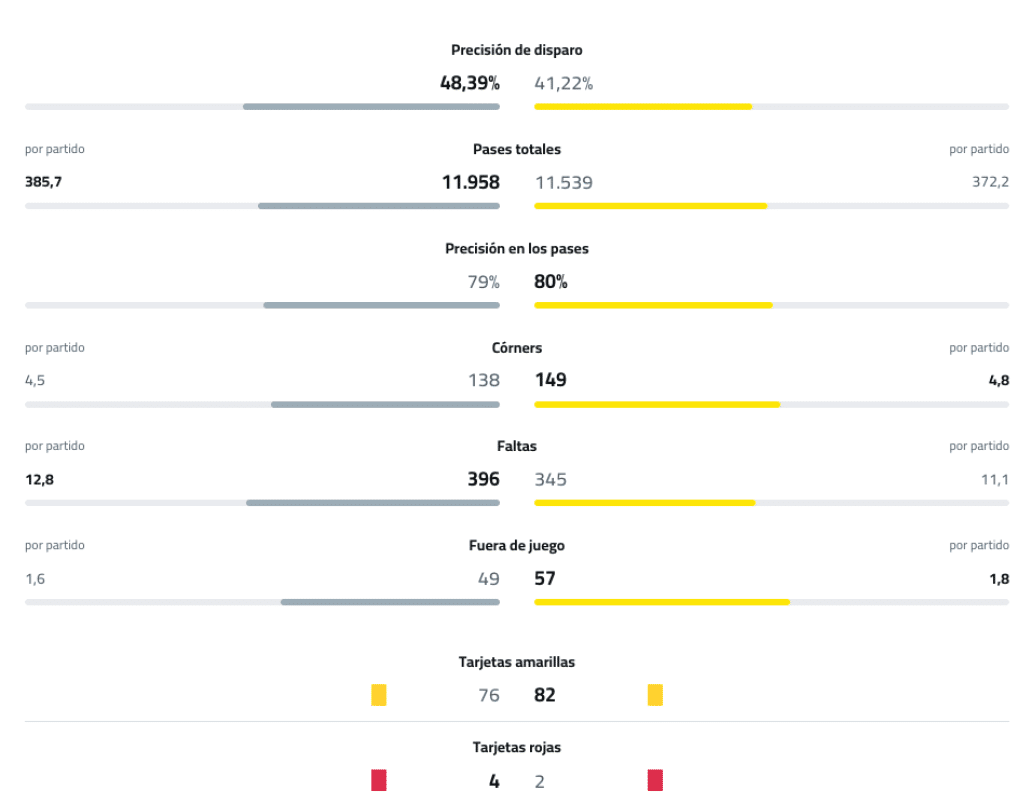Click the left red card icon
Viewport: 1025px width, 810px height.
pos(379,781)
